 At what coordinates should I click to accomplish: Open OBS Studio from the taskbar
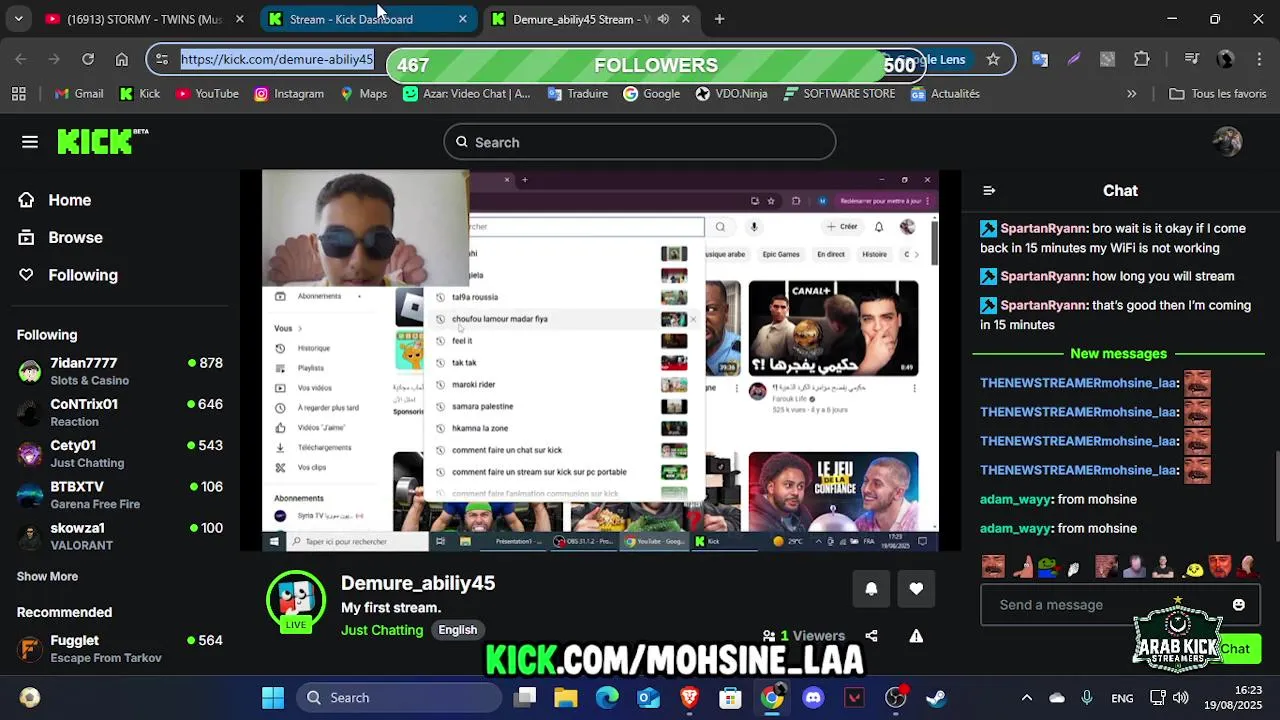(x=896, y=698)
